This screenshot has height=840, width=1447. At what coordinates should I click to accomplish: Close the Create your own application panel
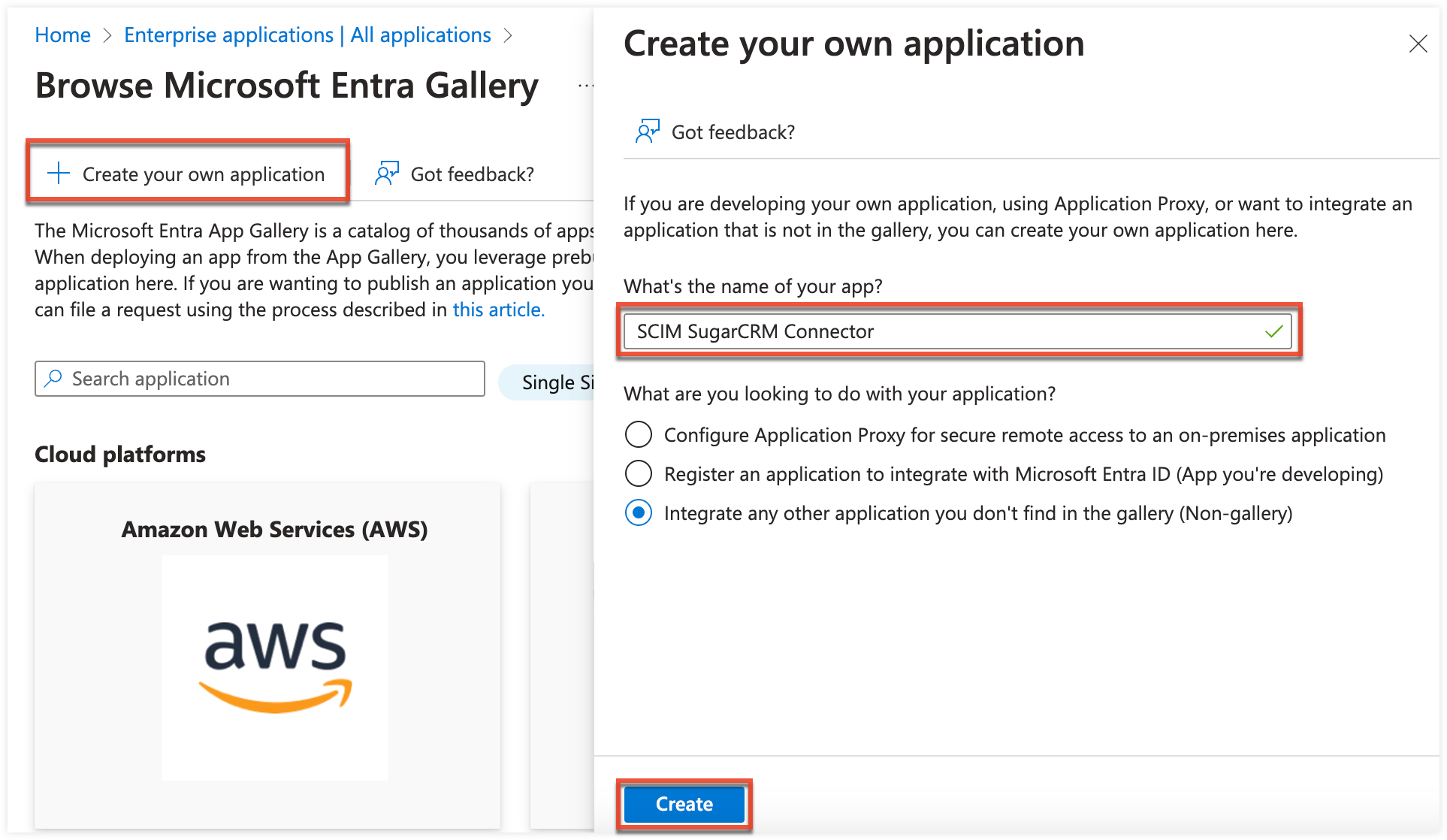point(1418,44)
